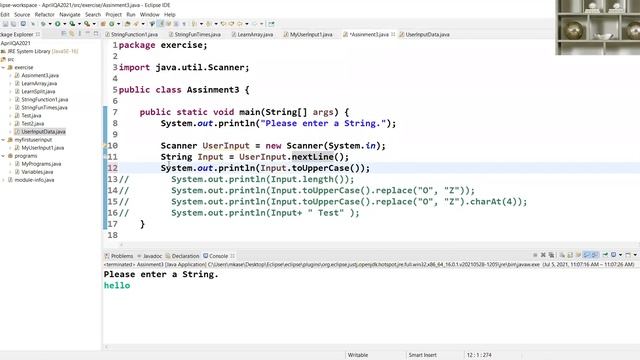Select Variables.java in Package Explorer
This screenshot has width=640, height=360.
[x=37, y=172]
